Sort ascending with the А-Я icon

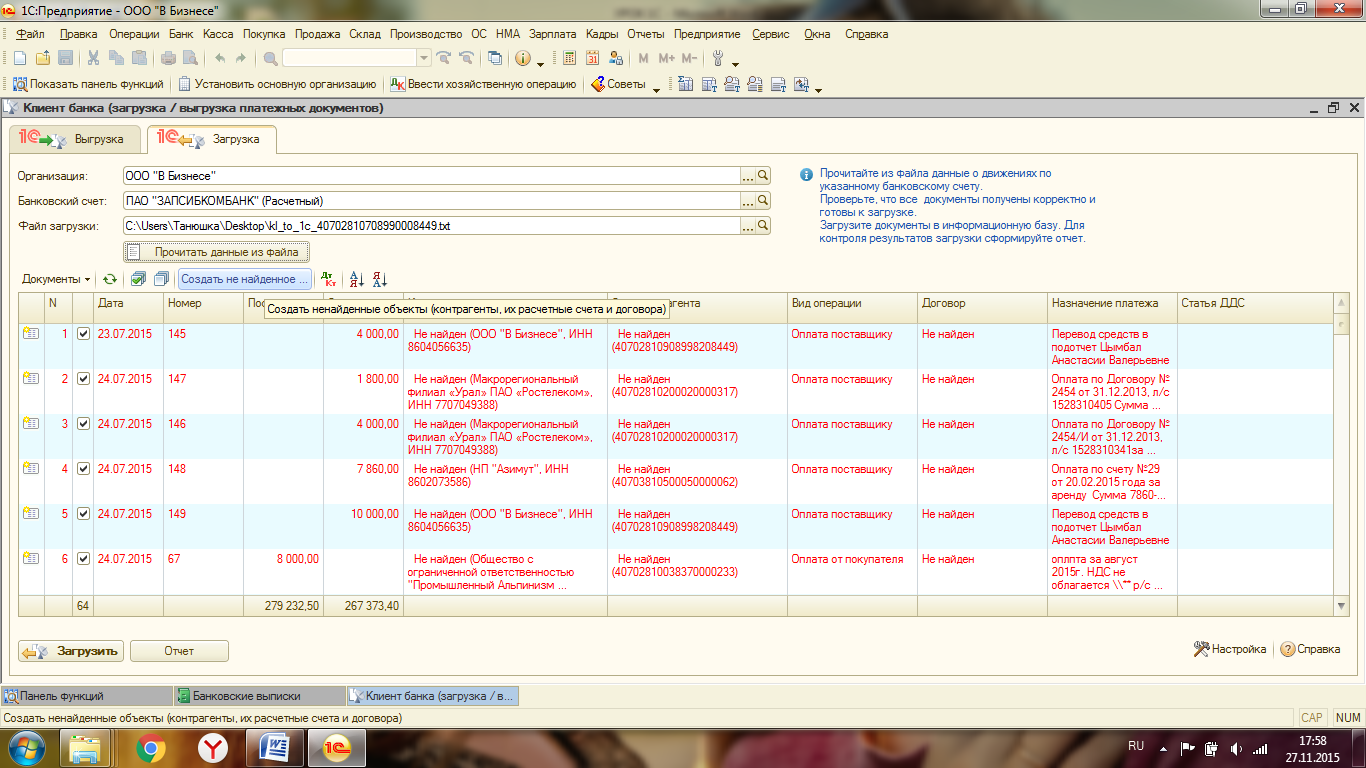click(x=357, y=279)
